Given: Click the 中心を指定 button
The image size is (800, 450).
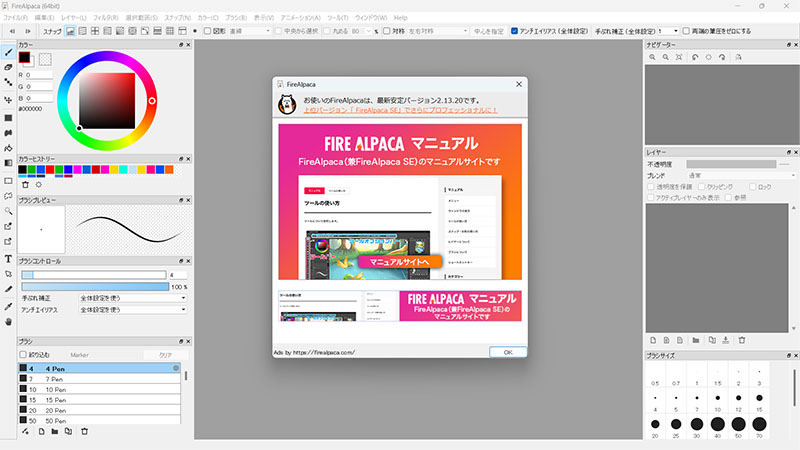Looking at the screenshot, I should (x=488, y=31).
